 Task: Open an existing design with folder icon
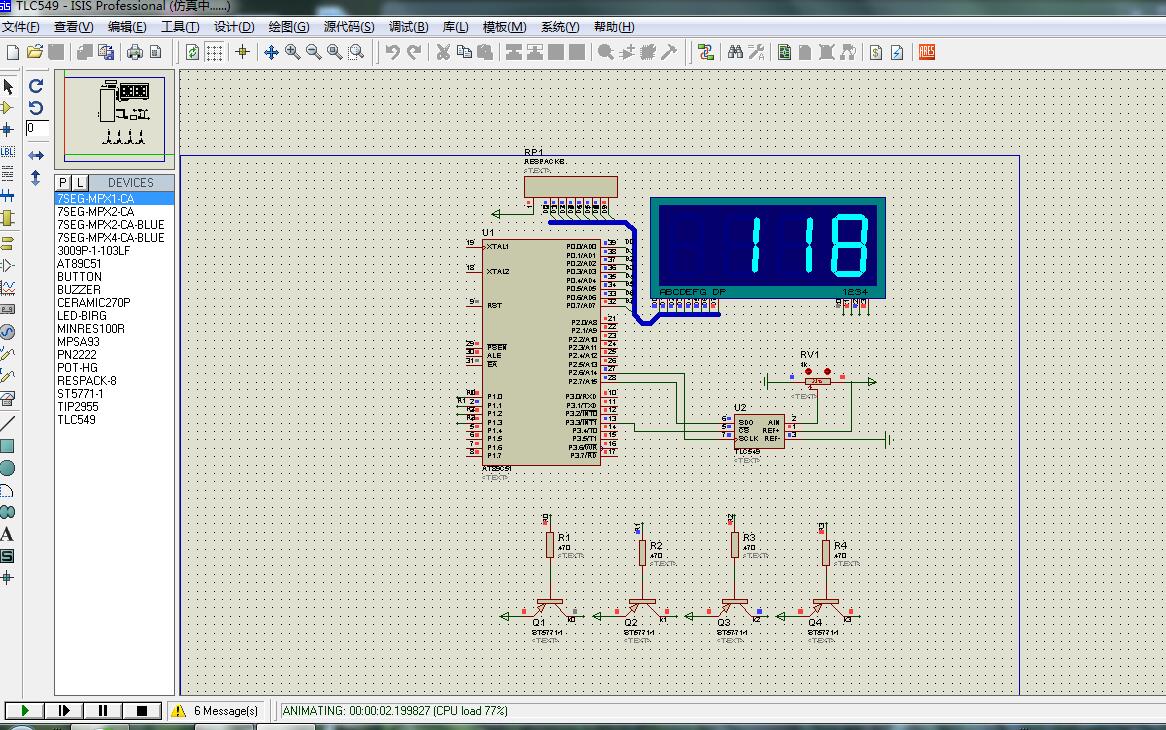(x=34, y=52)
